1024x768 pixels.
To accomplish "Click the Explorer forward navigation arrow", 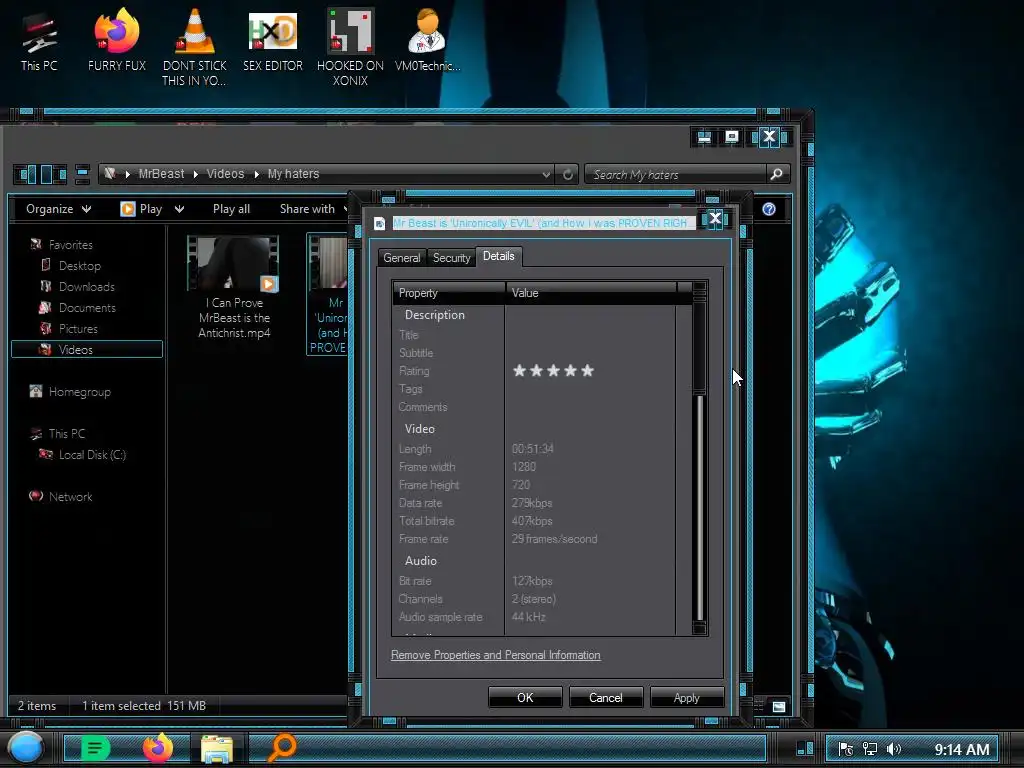I will pos(53,174).
